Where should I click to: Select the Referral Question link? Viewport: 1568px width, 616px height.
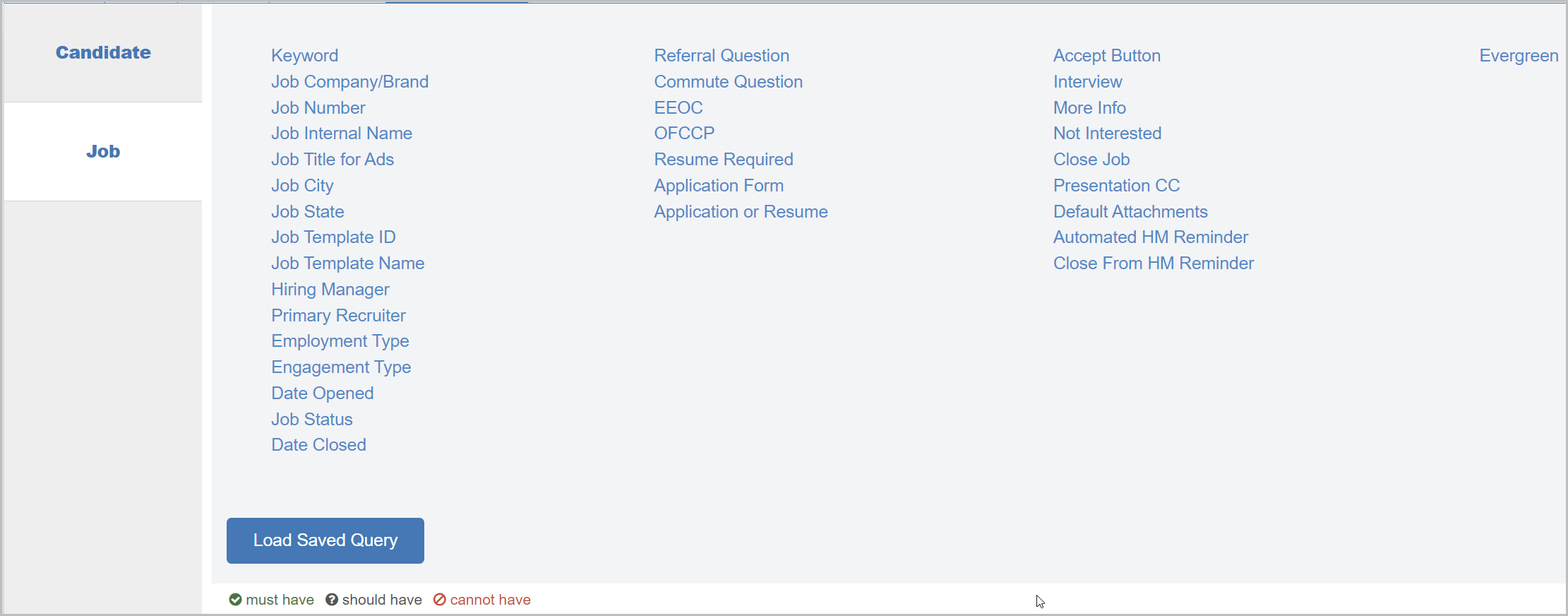[x=722, y=56]
